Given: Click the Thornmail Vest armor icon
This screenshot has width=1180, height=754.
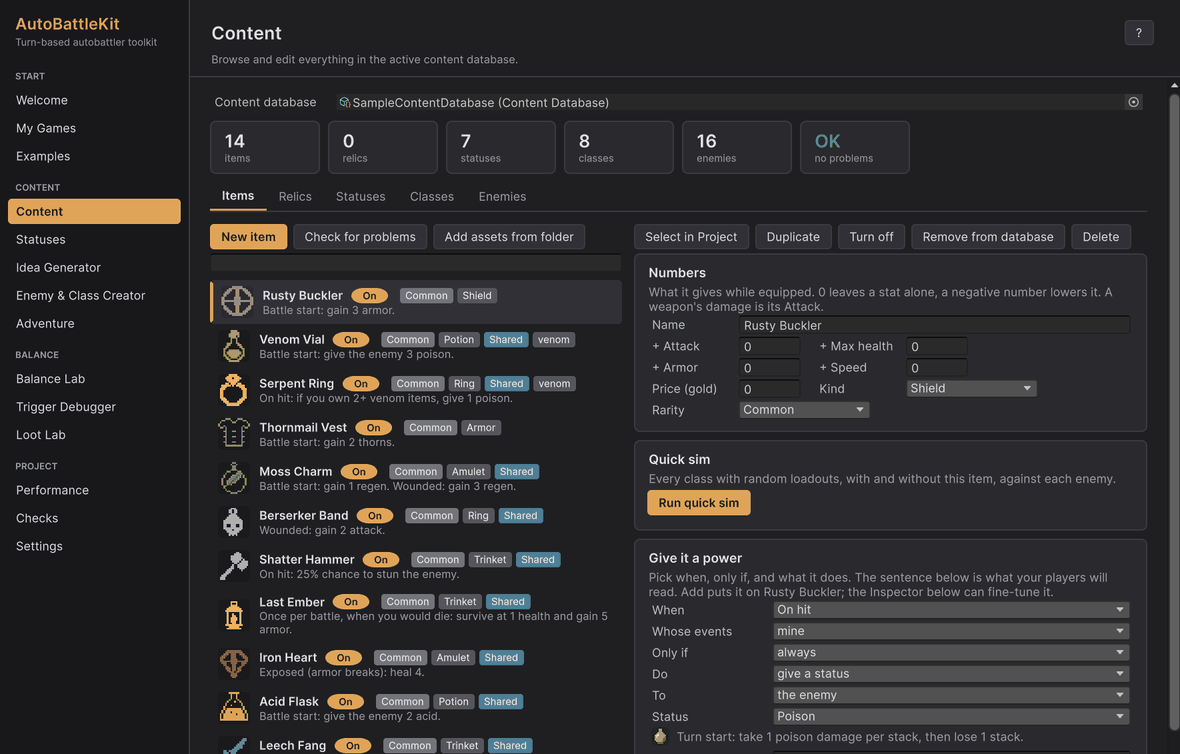Looking at the screenshot, I should pyautogui.click(x=234, y=433).
